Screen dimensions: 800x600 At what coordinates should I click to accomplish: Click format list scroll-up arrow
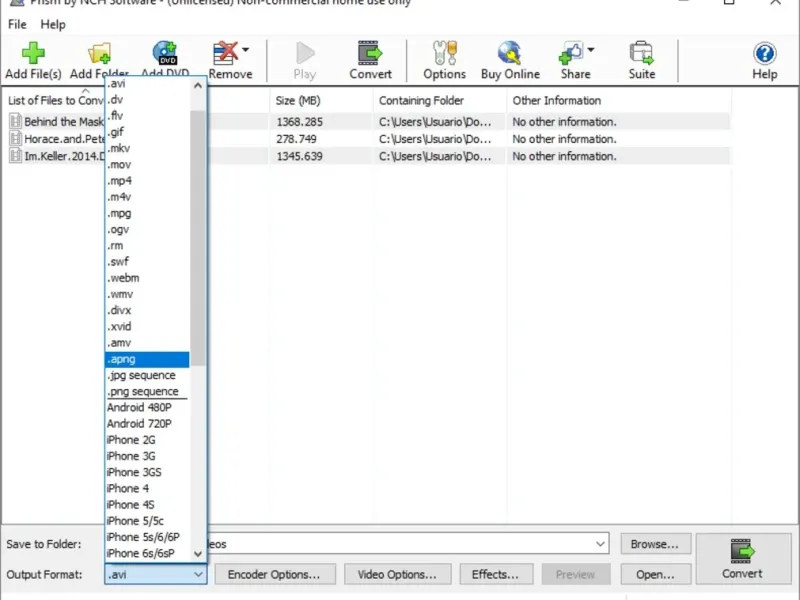[198, 86]
